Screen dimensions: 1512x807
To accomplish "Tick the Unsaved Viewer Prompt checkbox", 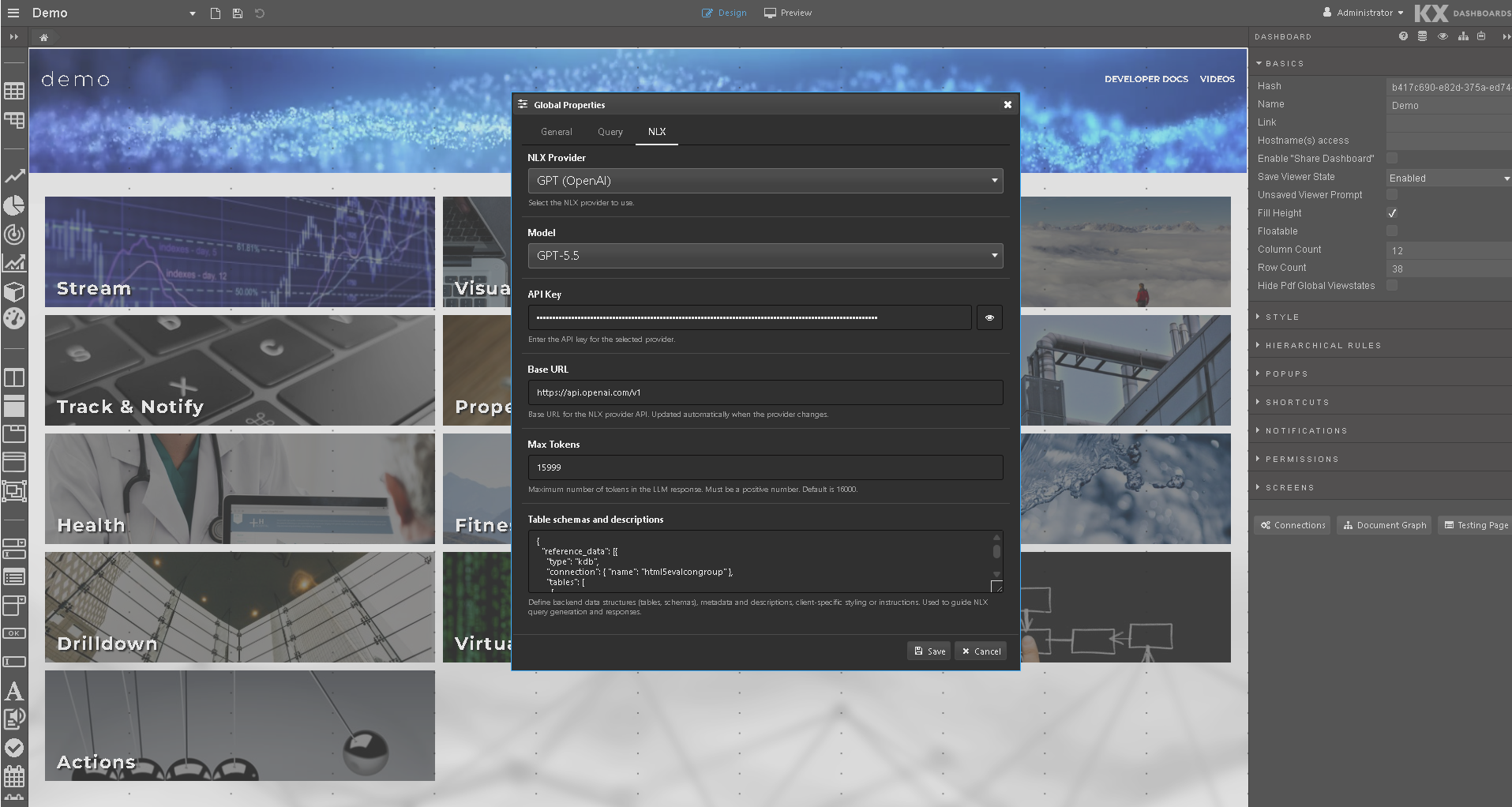I will (x=1392, y=194).
